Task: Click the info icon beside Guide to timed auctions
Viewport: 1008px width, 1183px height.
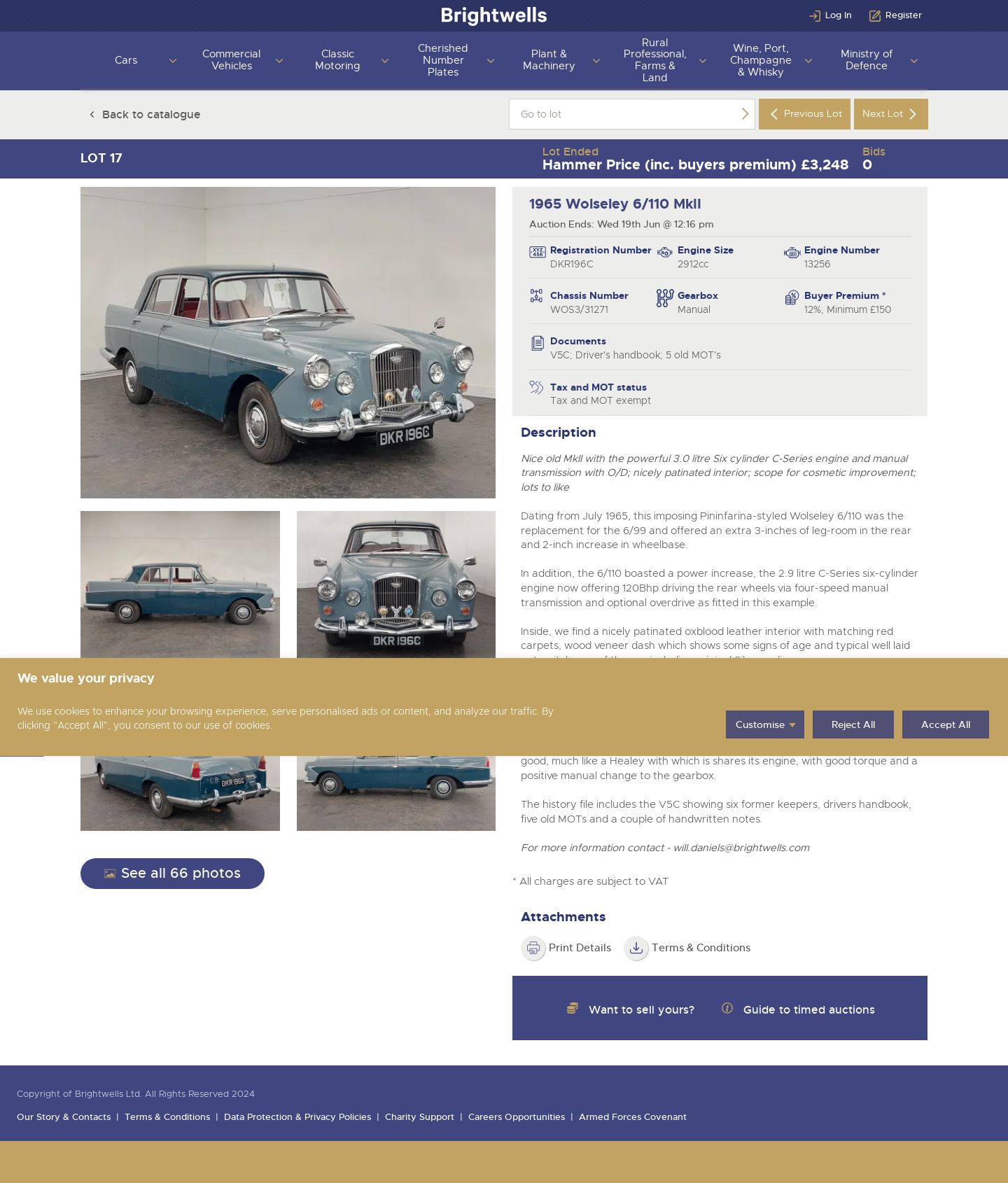Action: pos(727,1008)
